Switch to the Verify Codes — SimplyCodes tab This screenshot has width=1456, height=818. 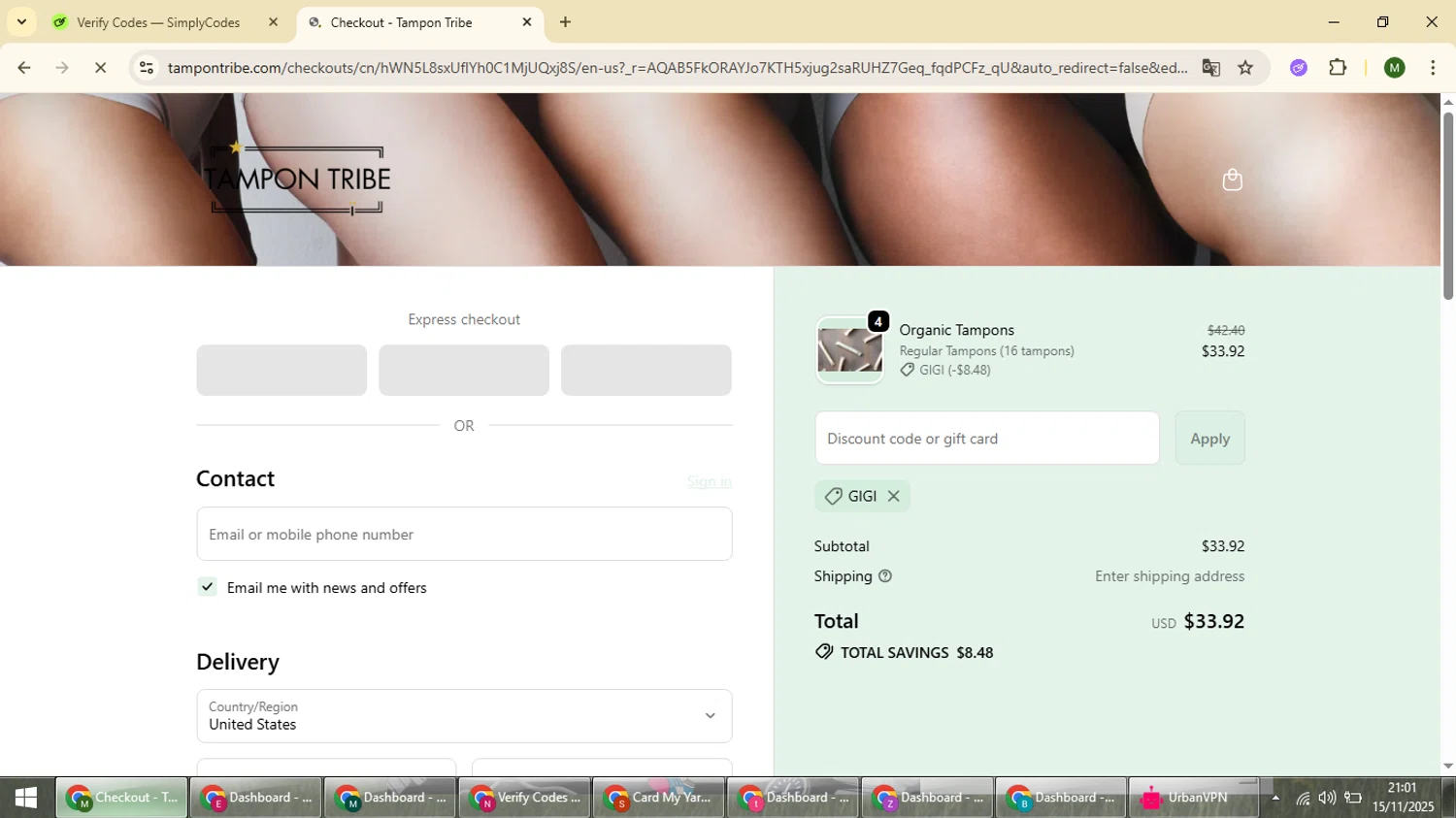(158, 22)
